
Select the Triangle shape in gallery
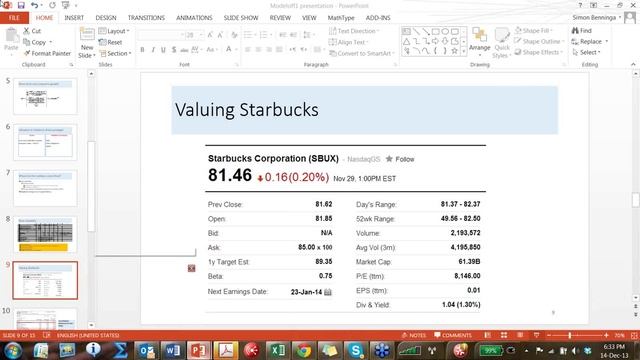pos(407,41)
